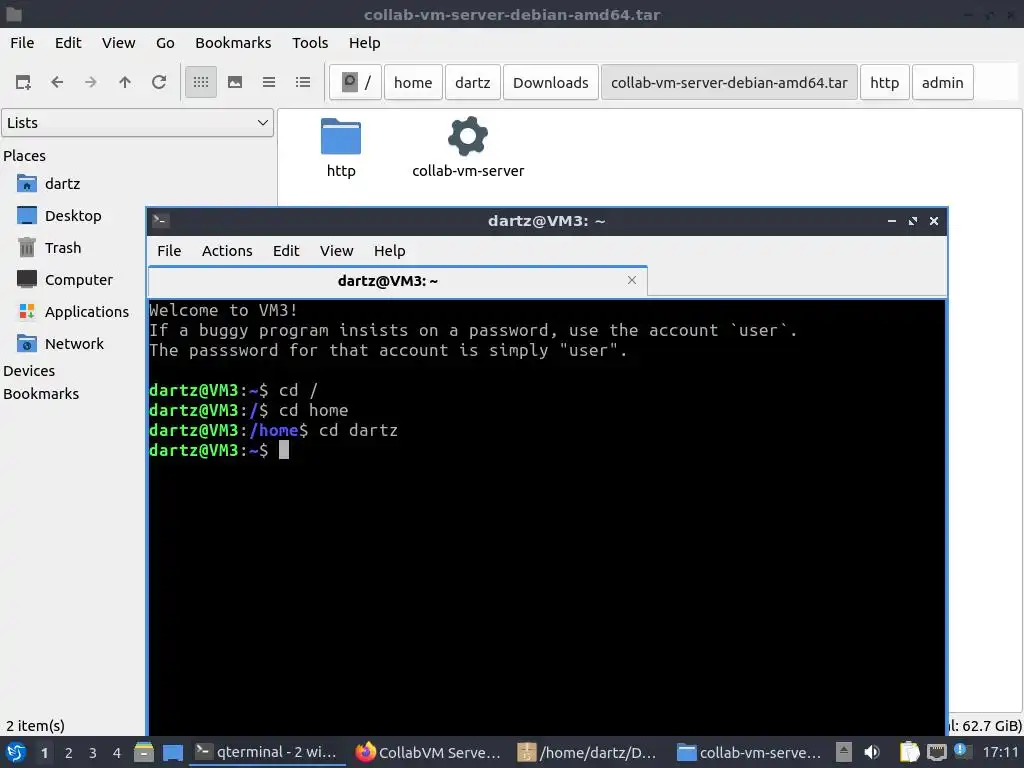
Task: Click the Bookmarks section in sidebar
Action: pos(40,394)
